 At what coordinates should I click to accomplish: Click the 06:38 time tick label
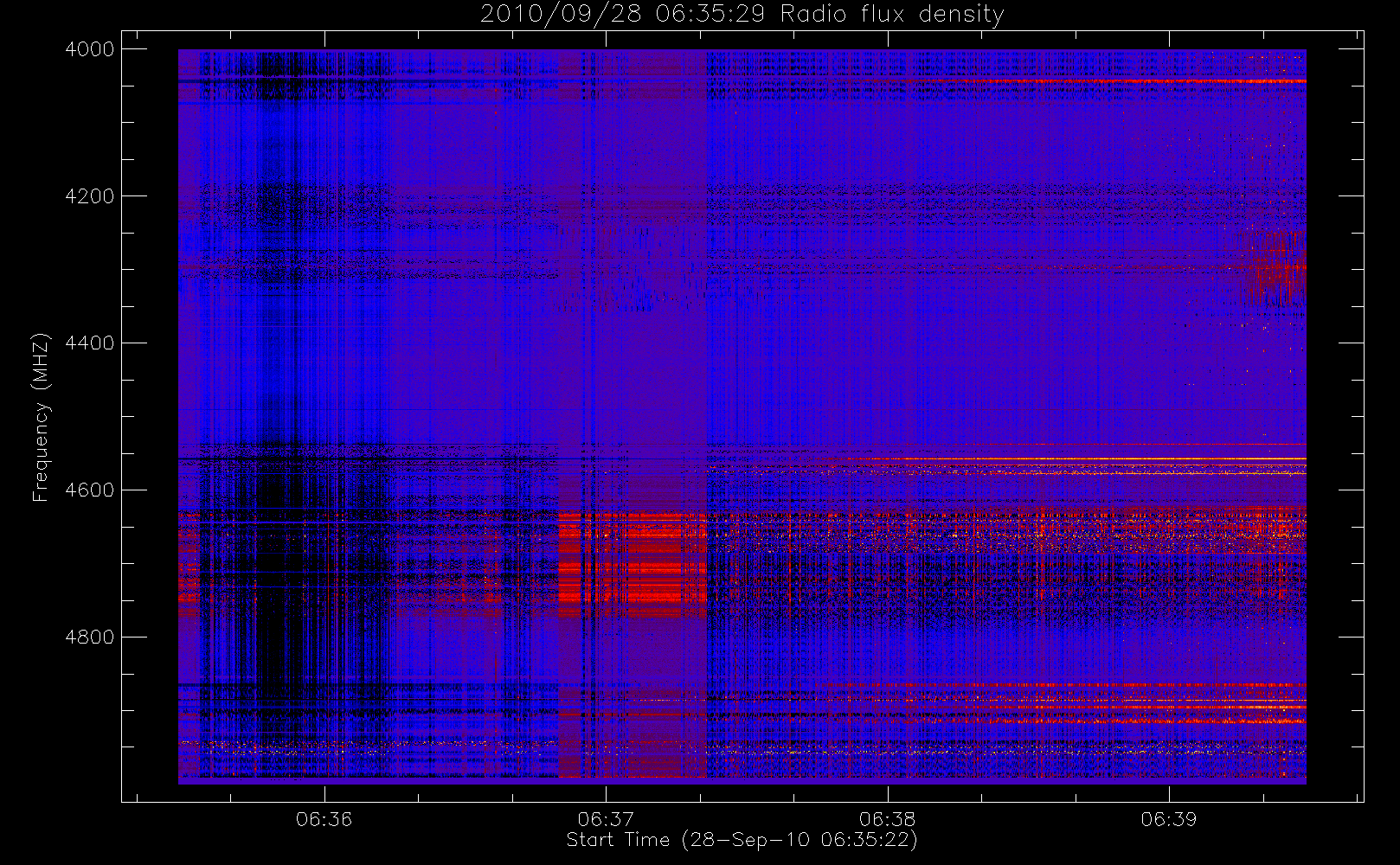pos(888,819)
